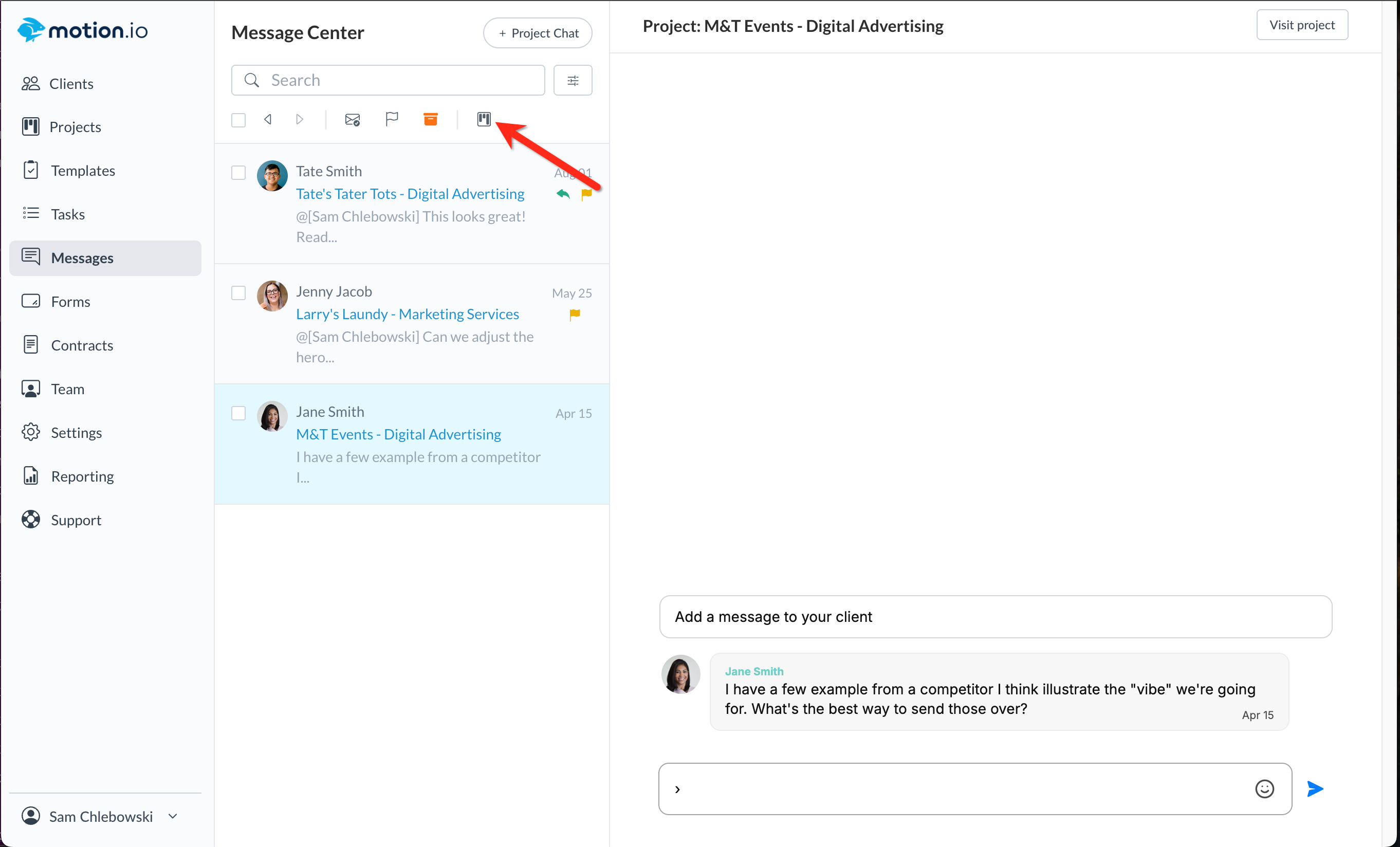Click the project board icon in toolbar
This screenshot has height=847, width=1400.
tap(484, 119)
